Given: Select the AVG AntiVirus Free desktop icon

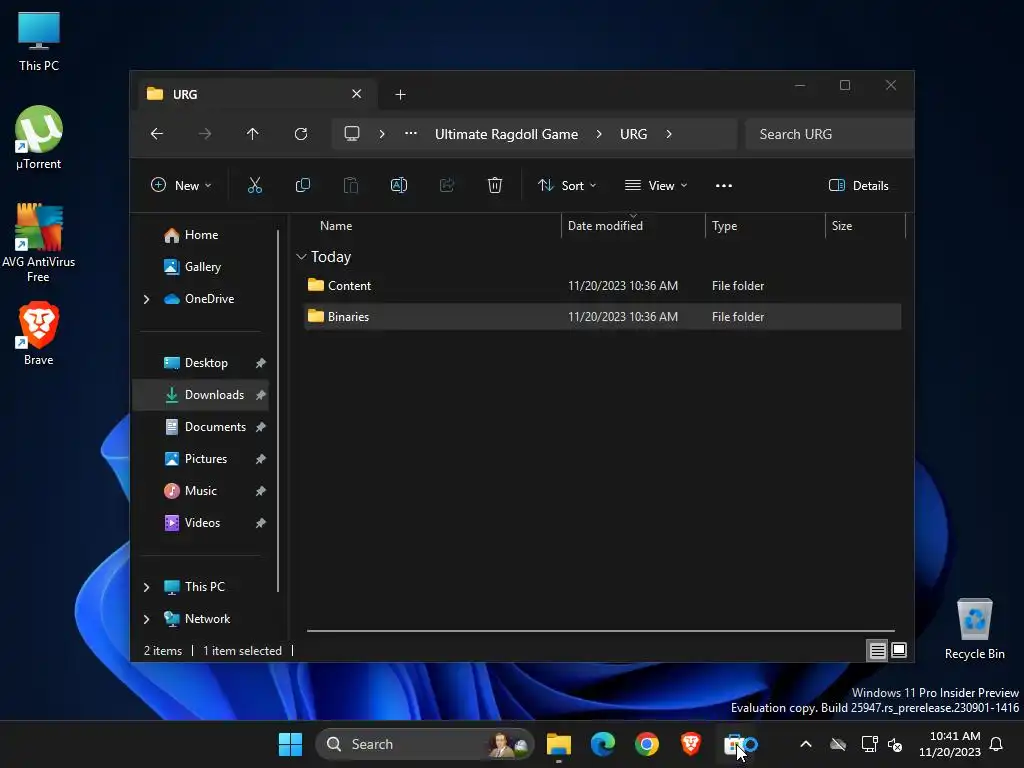Looking at the screenshot, I should pyautogui.click(x=39, y=242).
